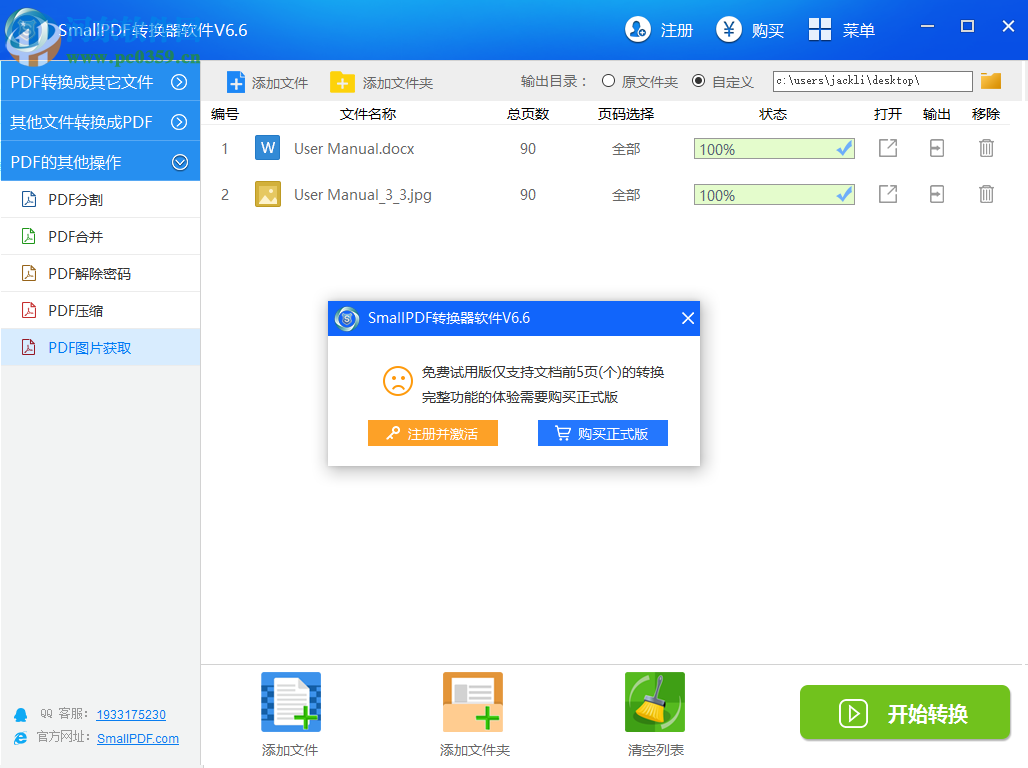Click the 页码选择 column header
Image resolution: width=1028 pixels, height=768 pixels.
pyautogui.click(x=626, y=114)
